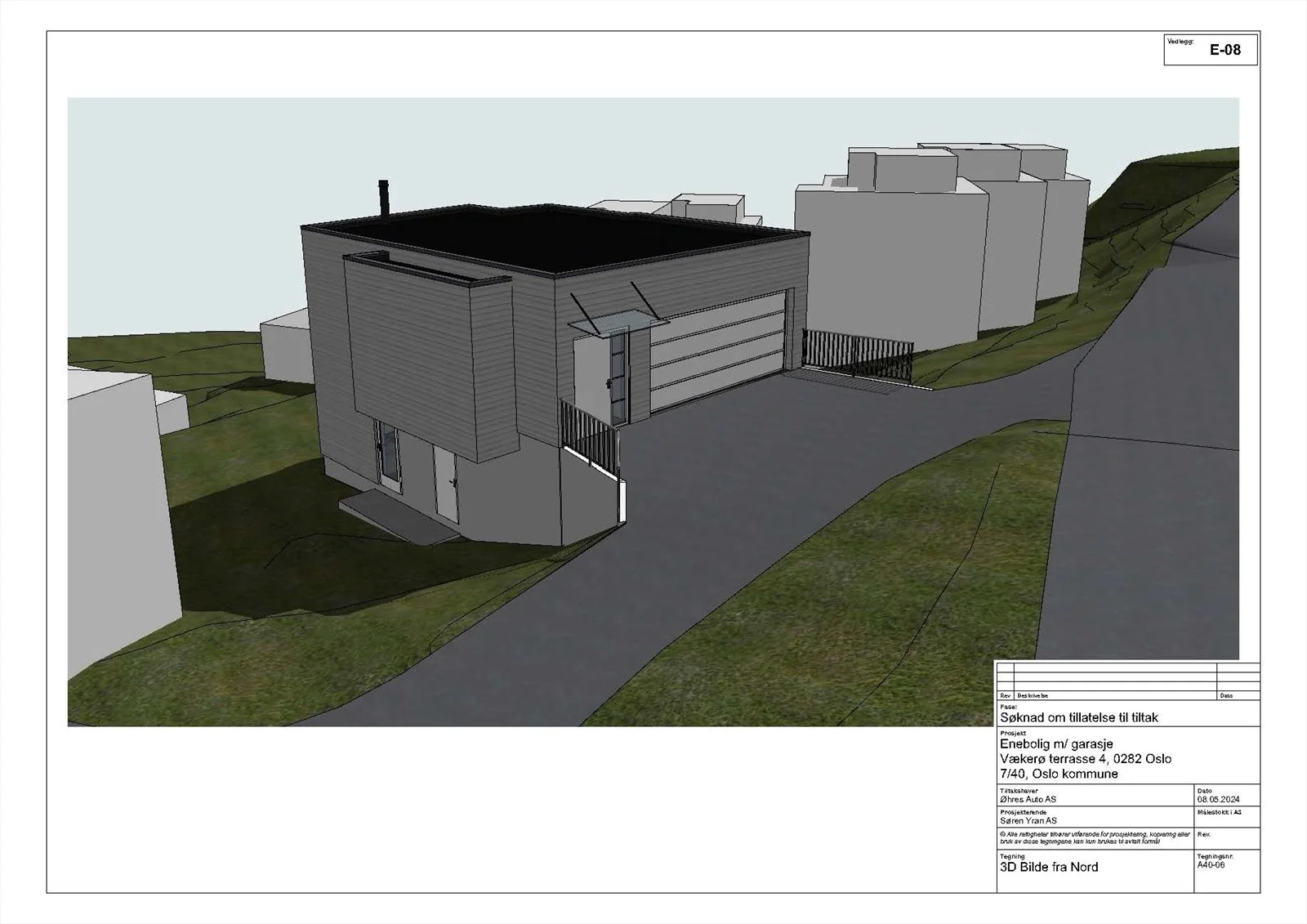
Task: Click the drawing number "A40-06"
Action: [1211, 864]
